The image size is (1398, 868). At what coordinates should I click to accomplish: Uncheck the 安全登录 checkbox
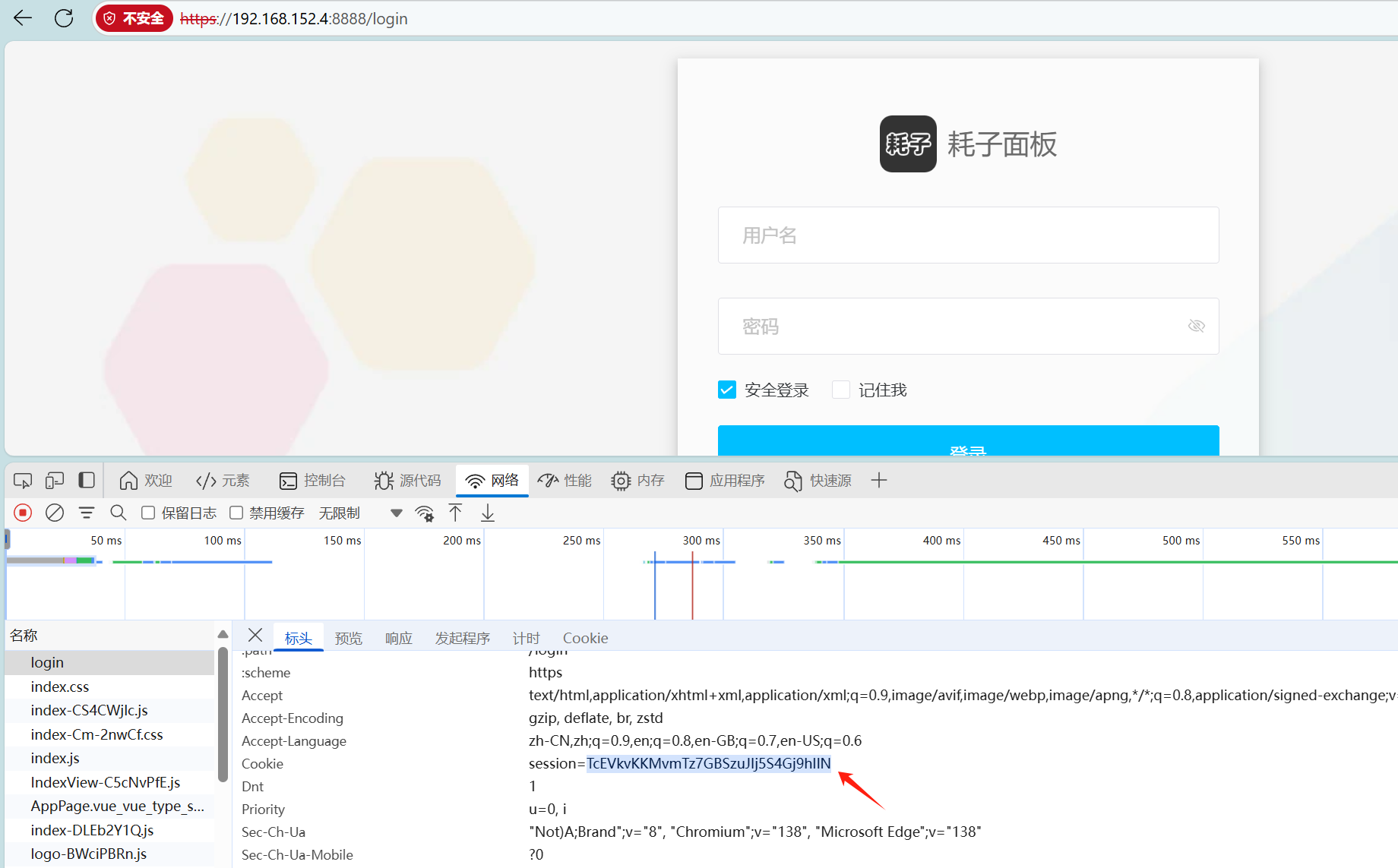tap(727, 390)
